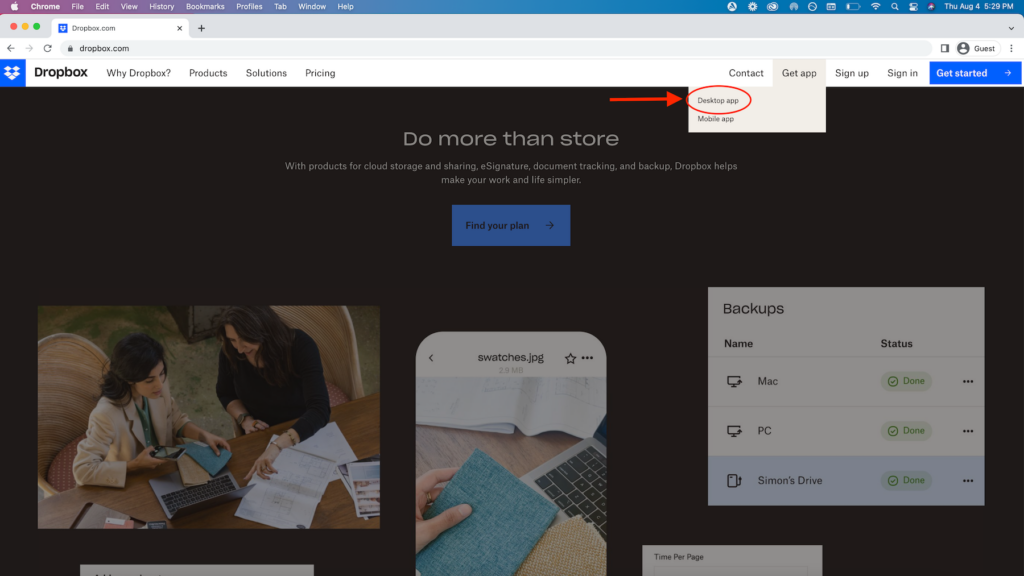Open a new browser tab
Image resolution: width=1024 pixels, height=576 pixels.
201,28
